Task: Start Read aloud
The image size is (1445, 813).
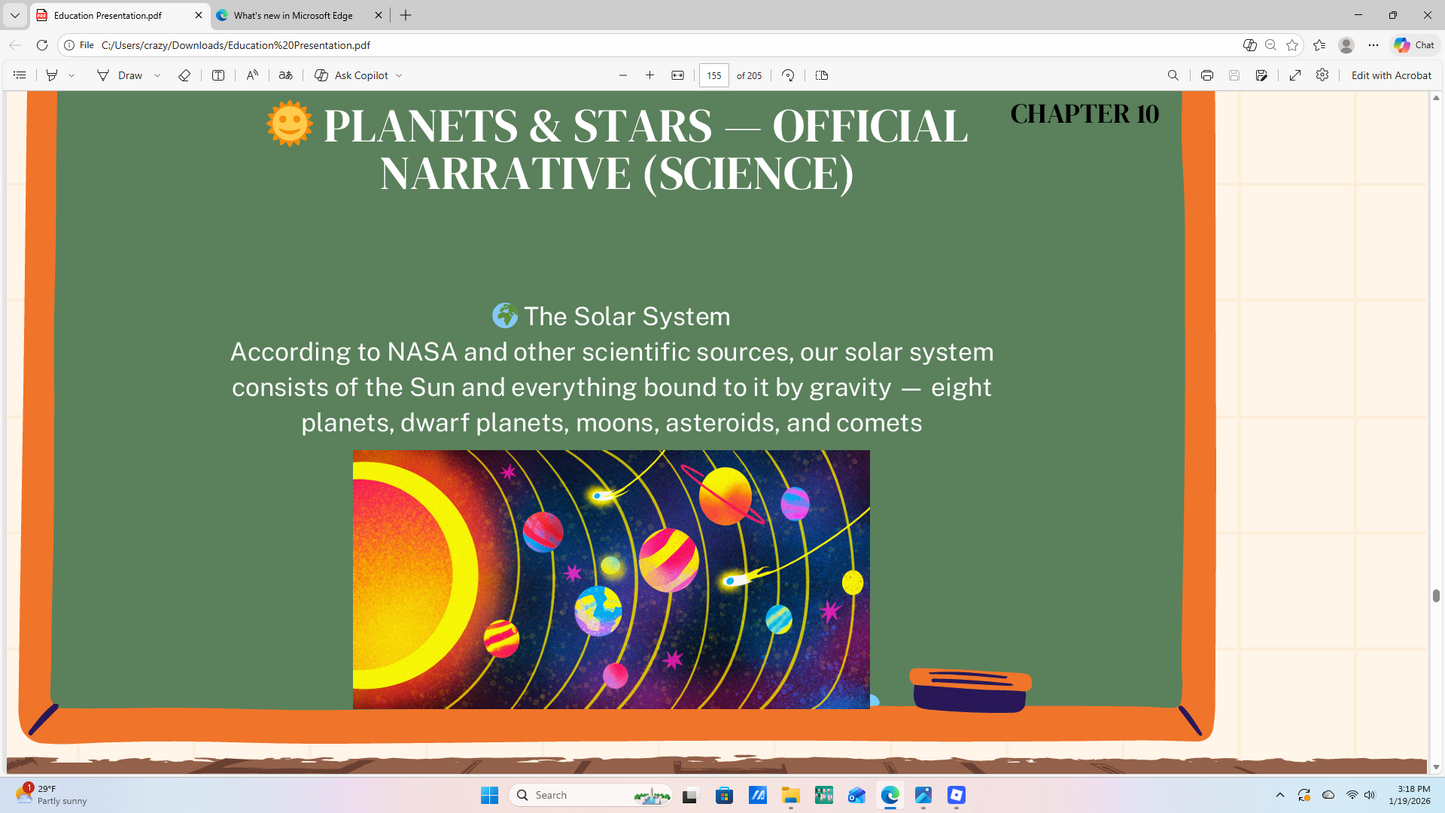Action: 252,75
